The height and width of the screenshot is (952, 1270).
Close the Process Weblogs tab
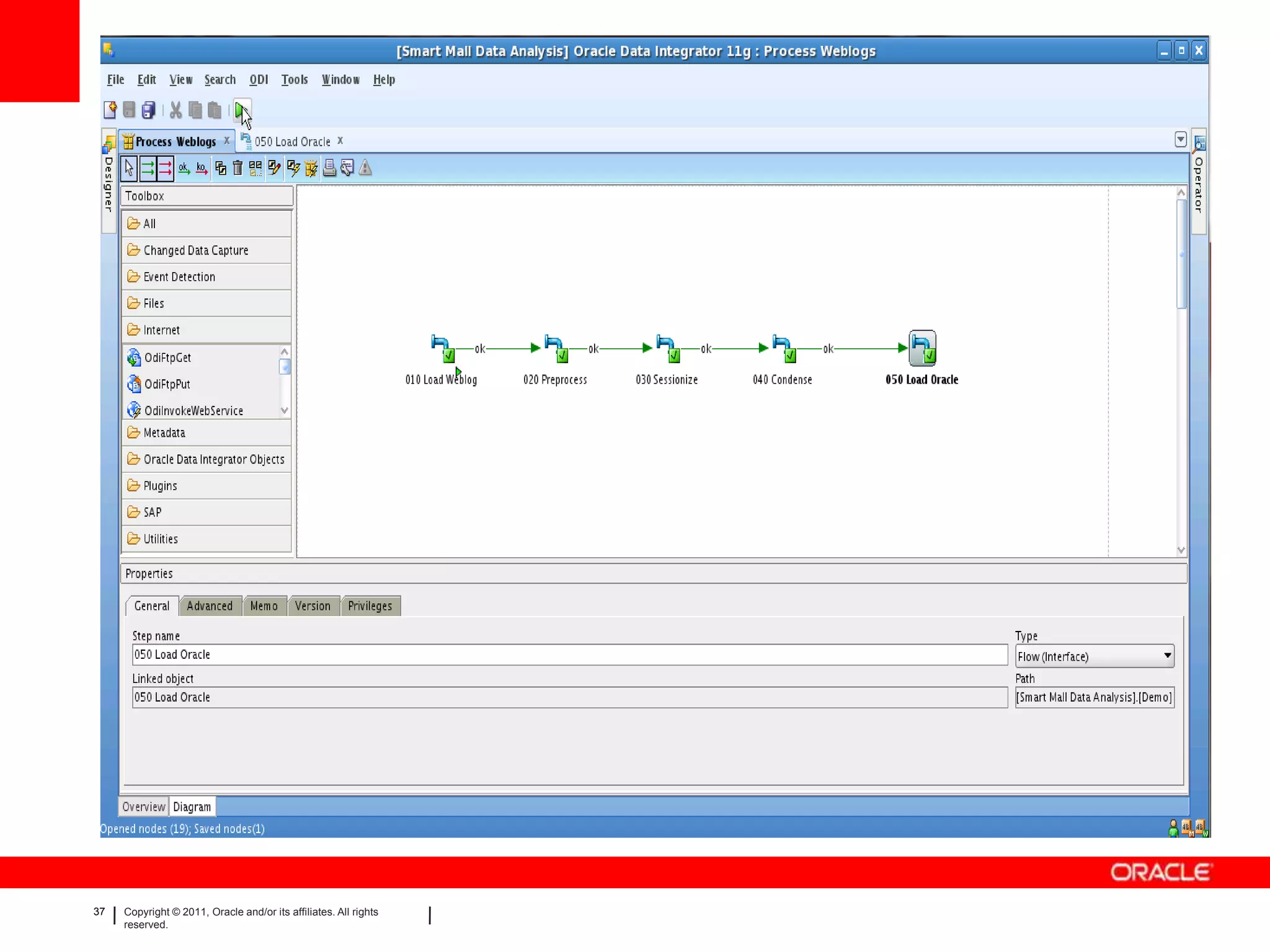point(226,141)
